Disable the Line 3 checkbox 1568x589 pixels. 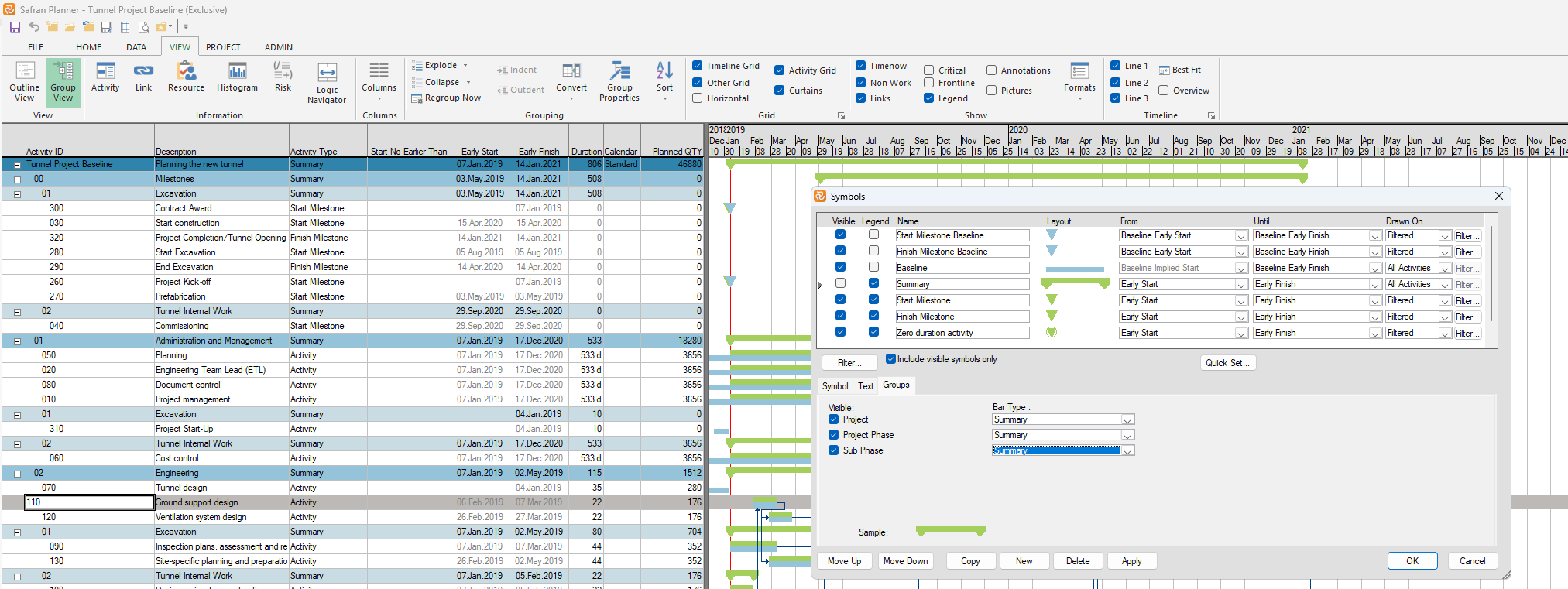[x=1116, y=98]
